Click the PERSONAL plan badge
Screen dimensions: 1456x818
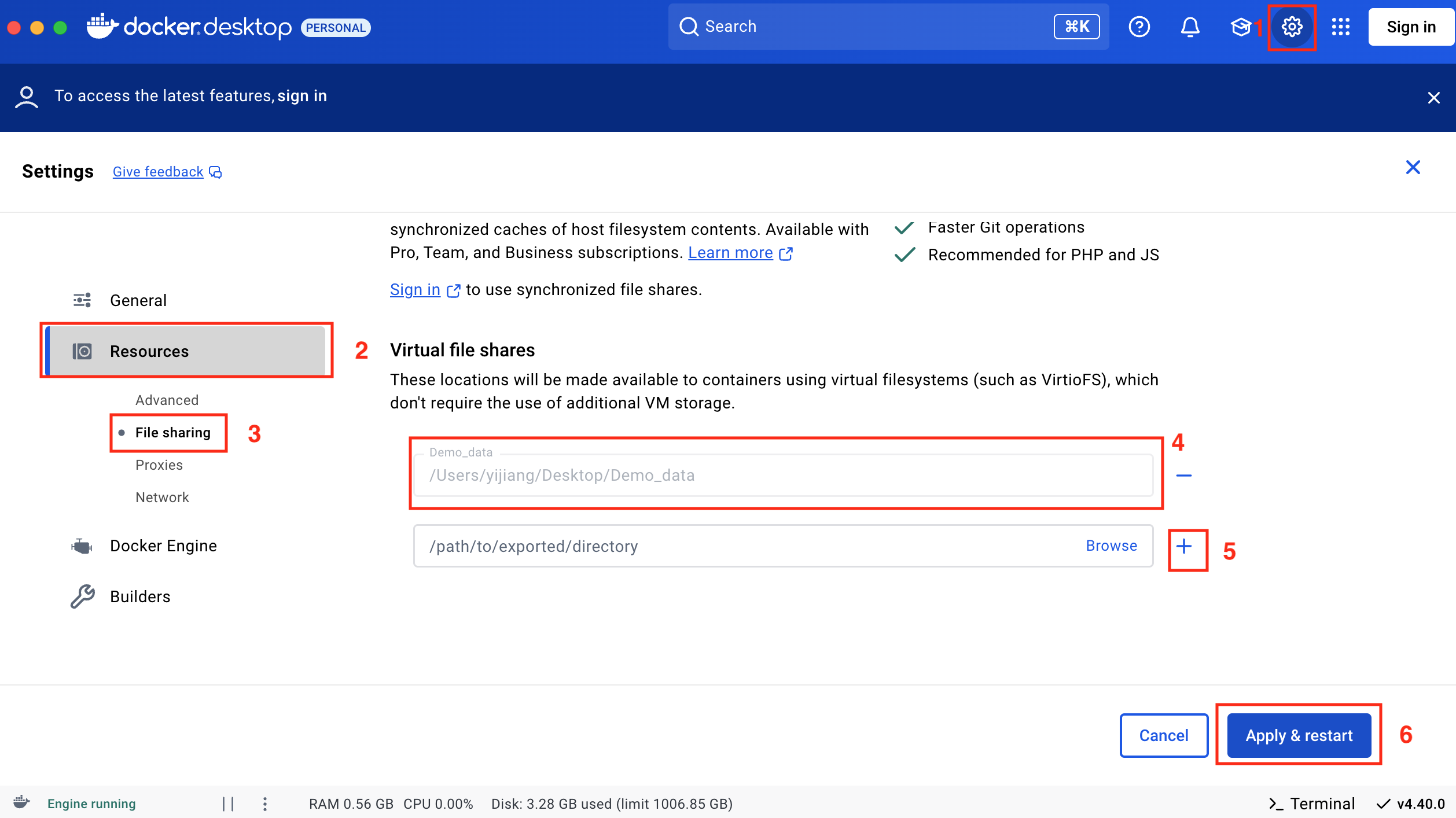point(336,27)
